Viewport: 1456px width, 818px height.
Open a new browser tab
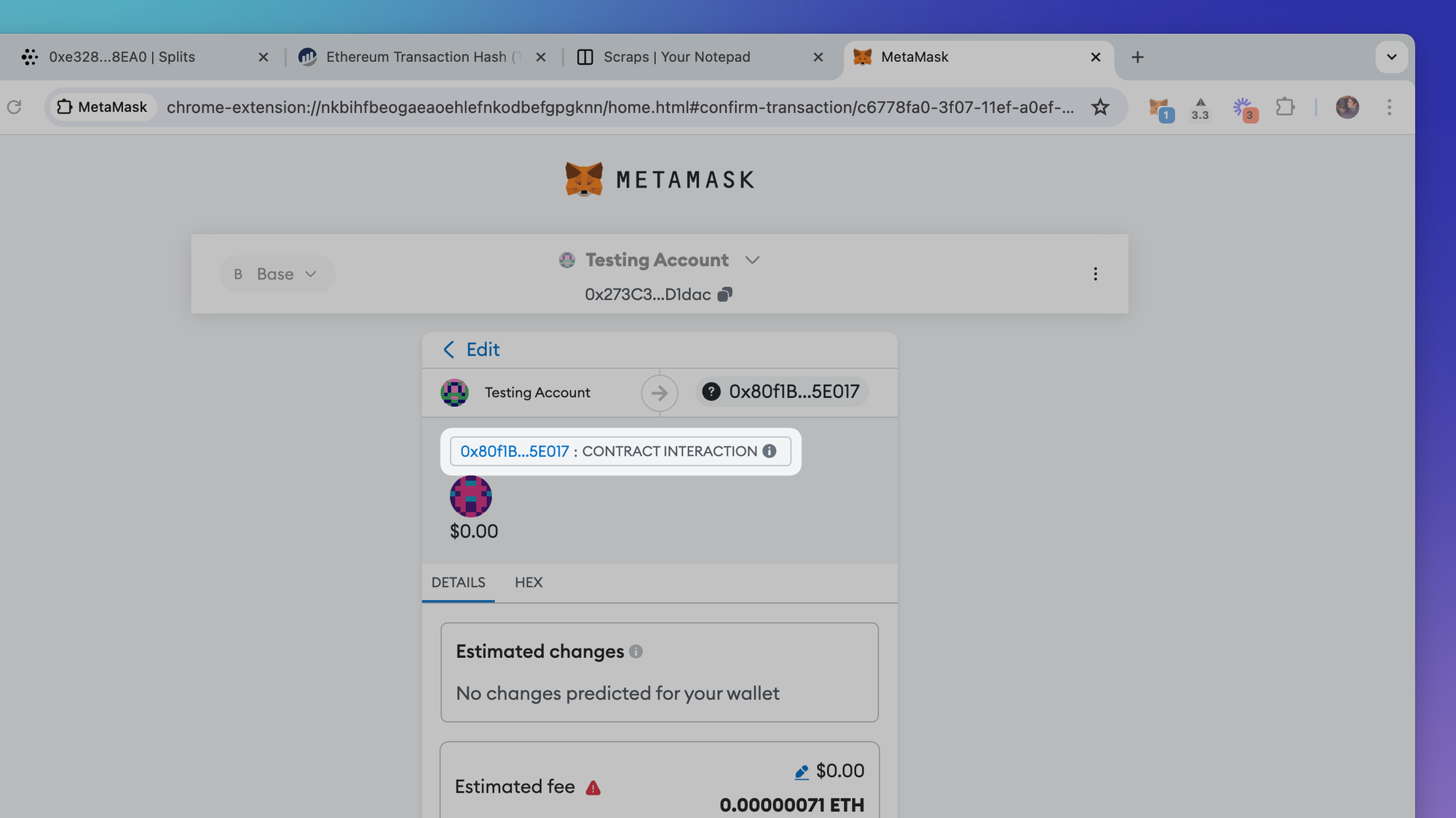click(x=1137, y=57)
